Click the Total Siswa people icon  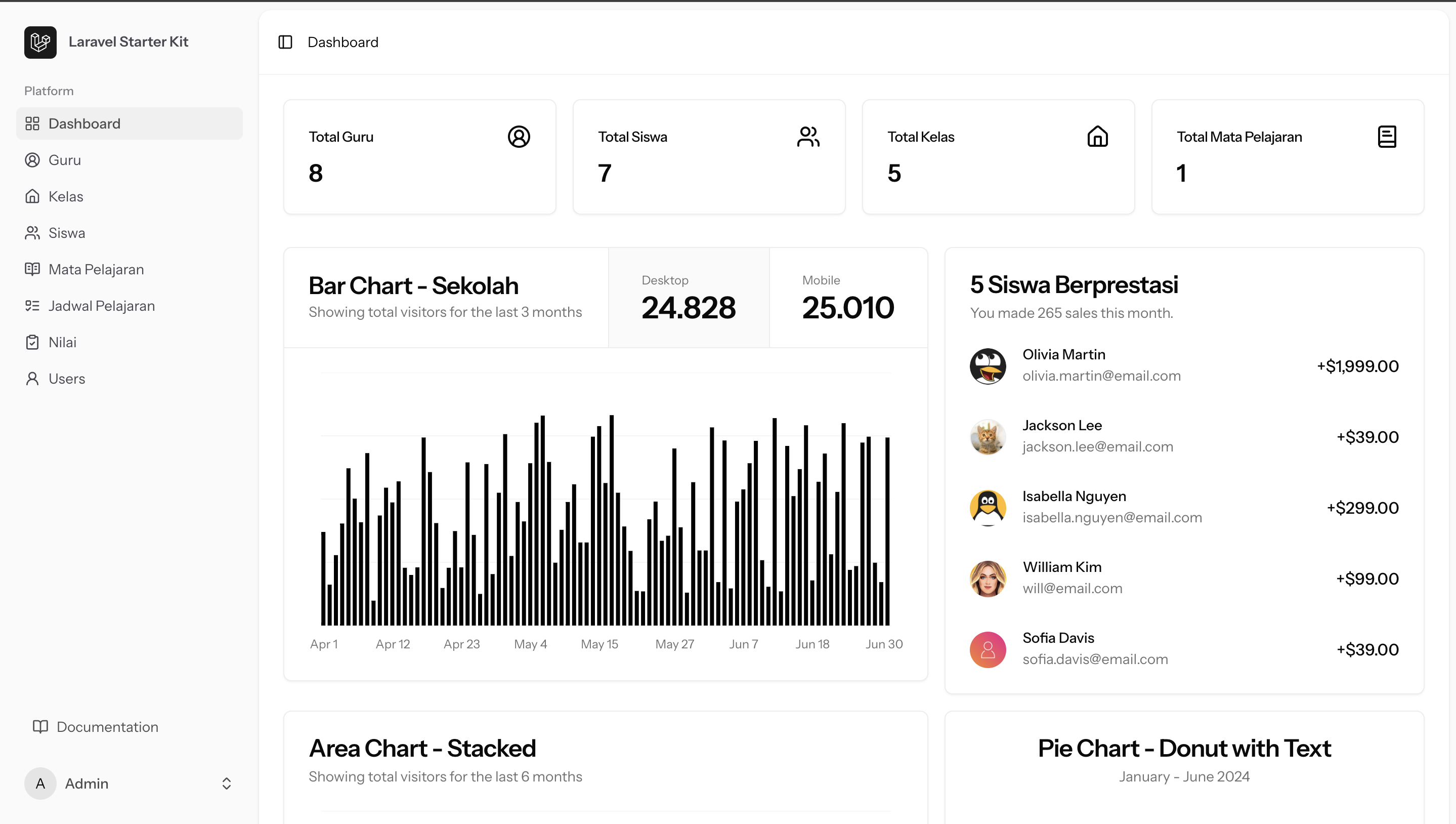click(x=808, y=136)
